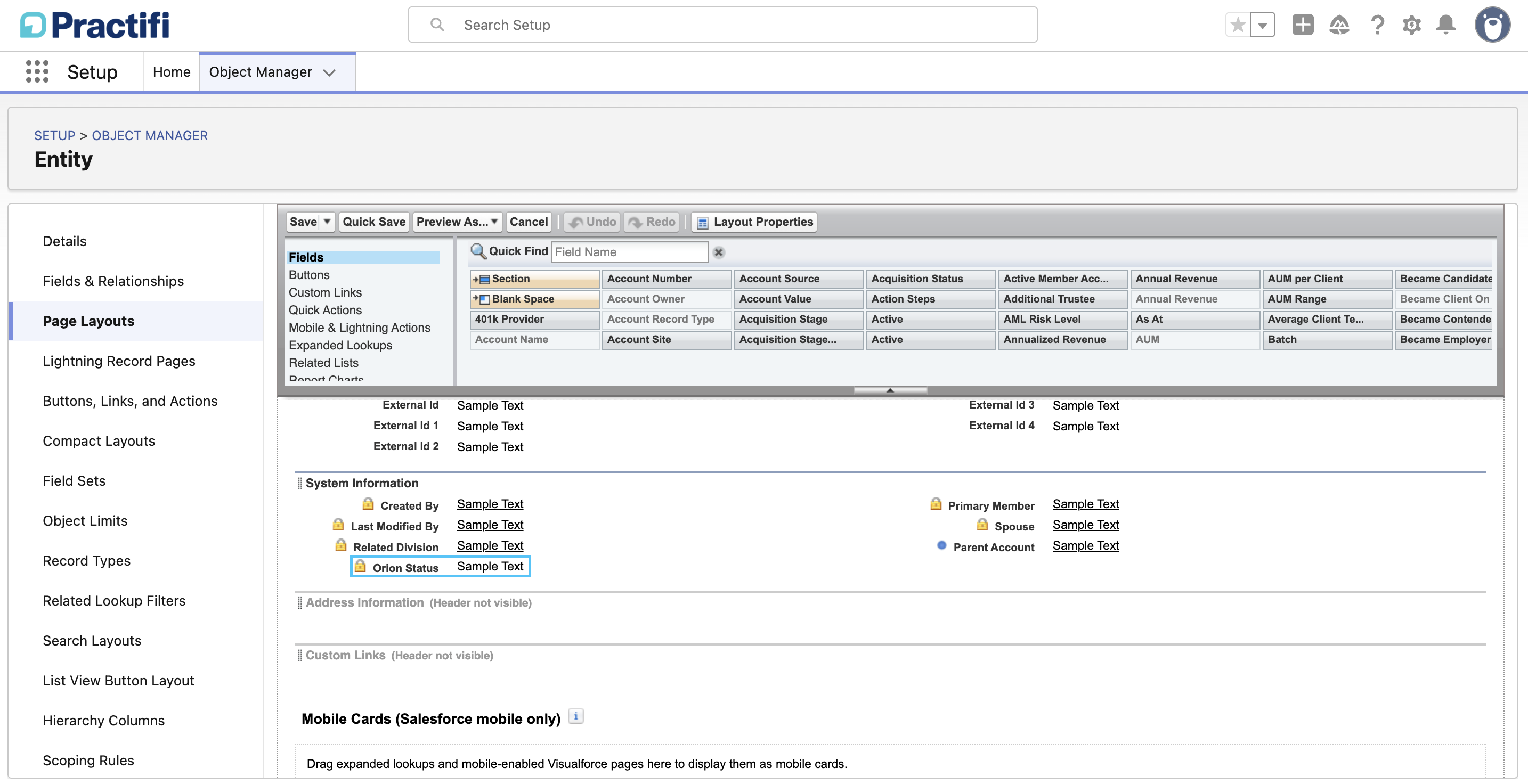This screenshot has height=784, width=1528.
Task: Click the Mobile Cards info icon
Action: point(575,716)
